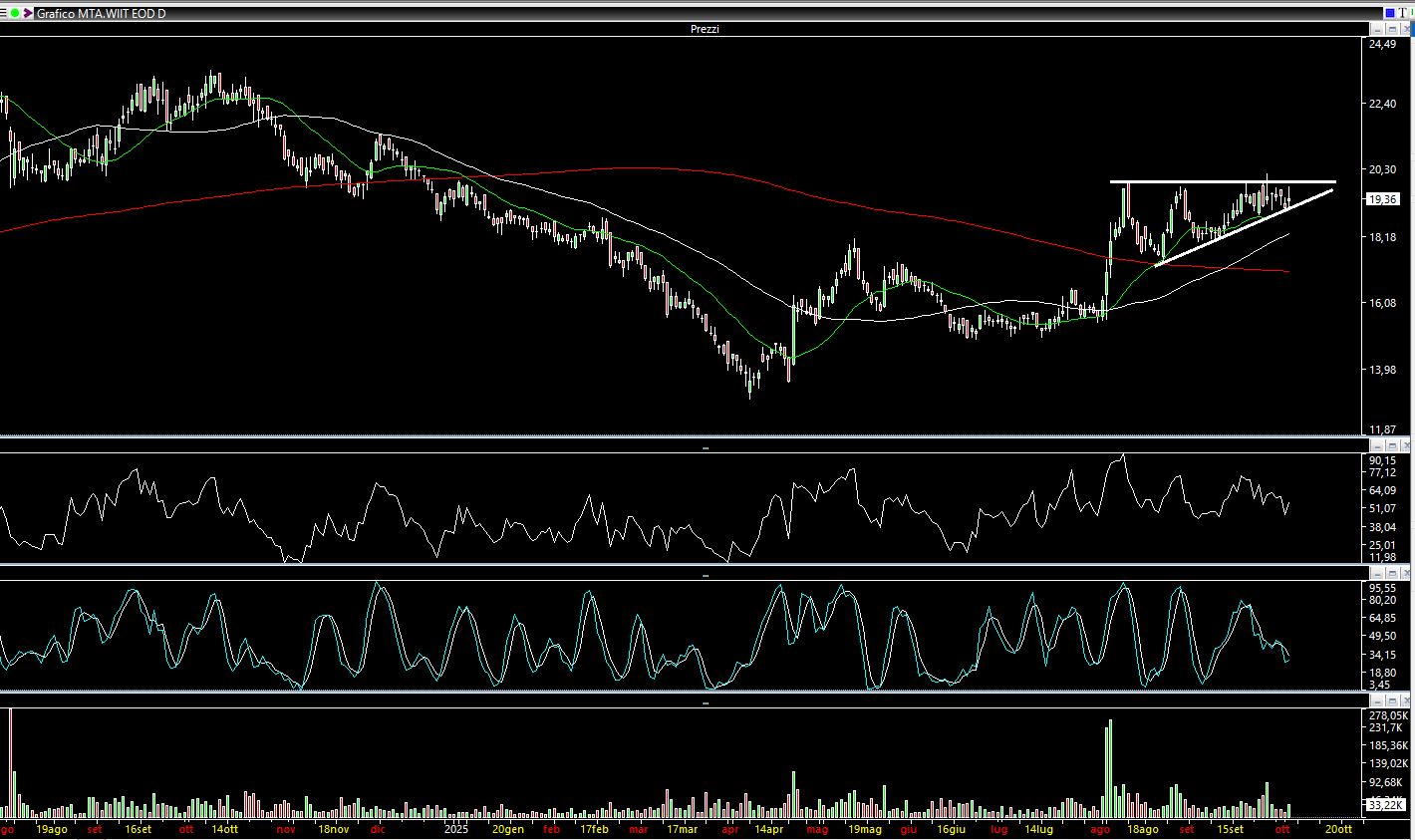
Task: Minimize the Prezzi price panel
Action: point(1376,30)
